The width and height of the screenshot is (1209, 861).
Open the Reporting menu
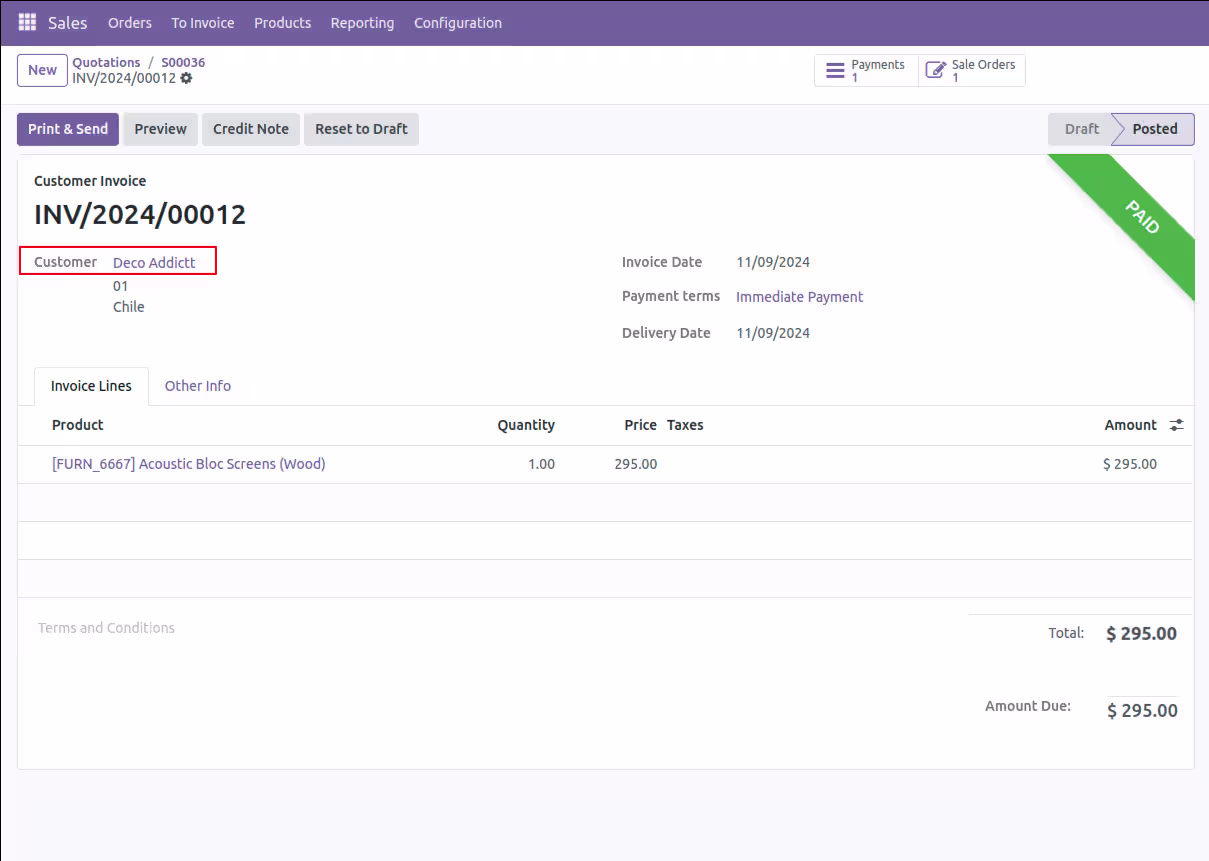click(x=362, y=22)
